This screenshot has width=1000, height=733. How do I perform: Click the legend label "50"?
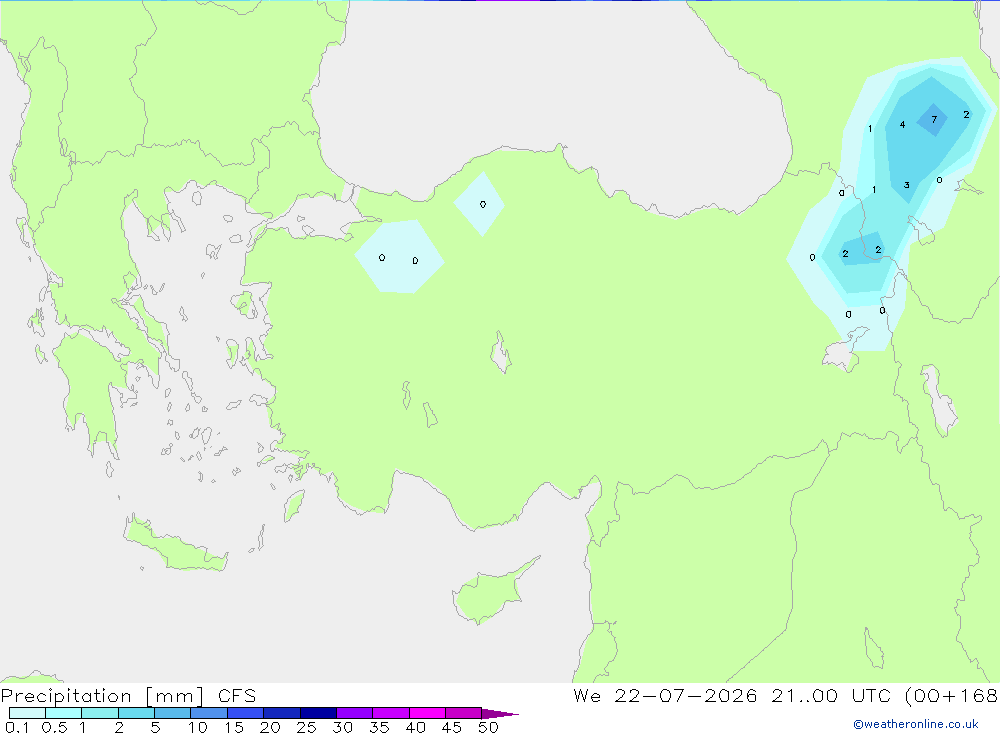coord(488,727)
